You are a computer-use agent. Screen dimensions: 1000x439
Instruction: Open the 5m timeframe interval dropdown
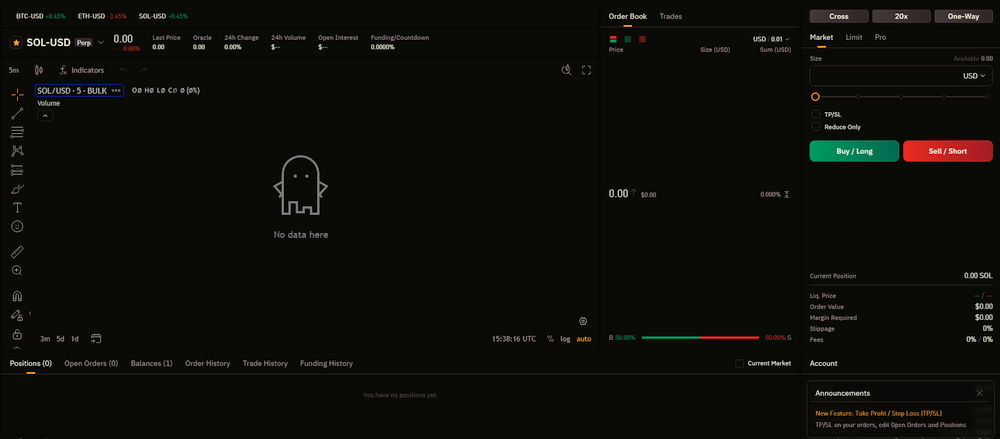pyautogui.click(x=14, y=70)
